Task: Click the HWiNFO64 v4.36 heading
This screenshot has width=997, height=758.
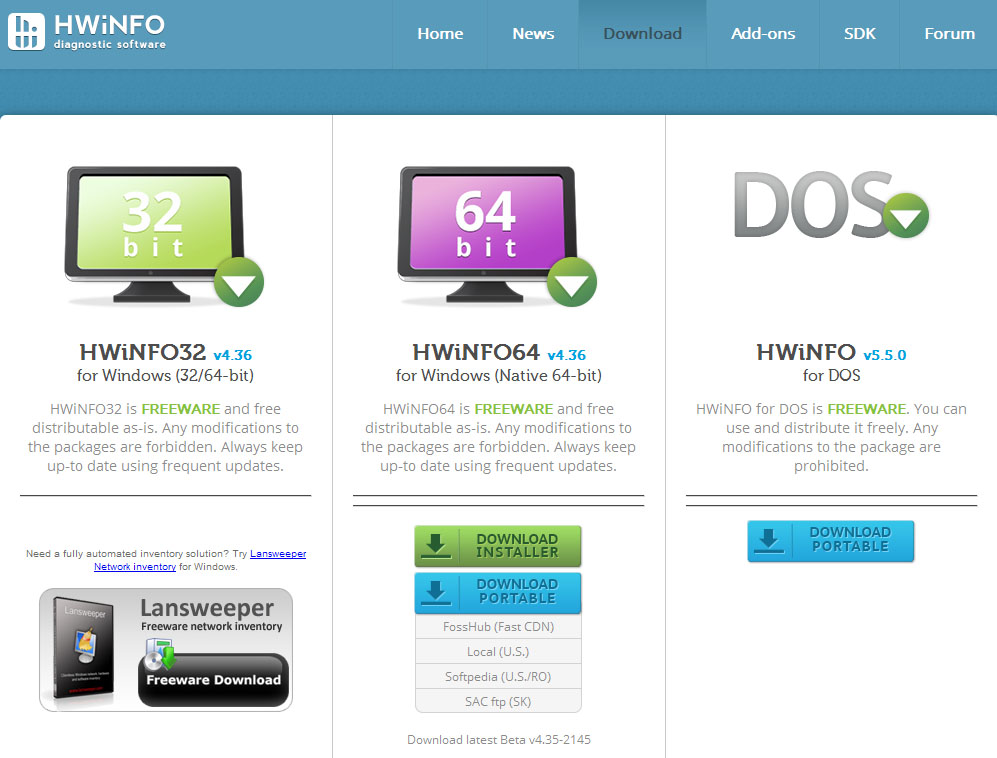Action: tap(498, 352)
